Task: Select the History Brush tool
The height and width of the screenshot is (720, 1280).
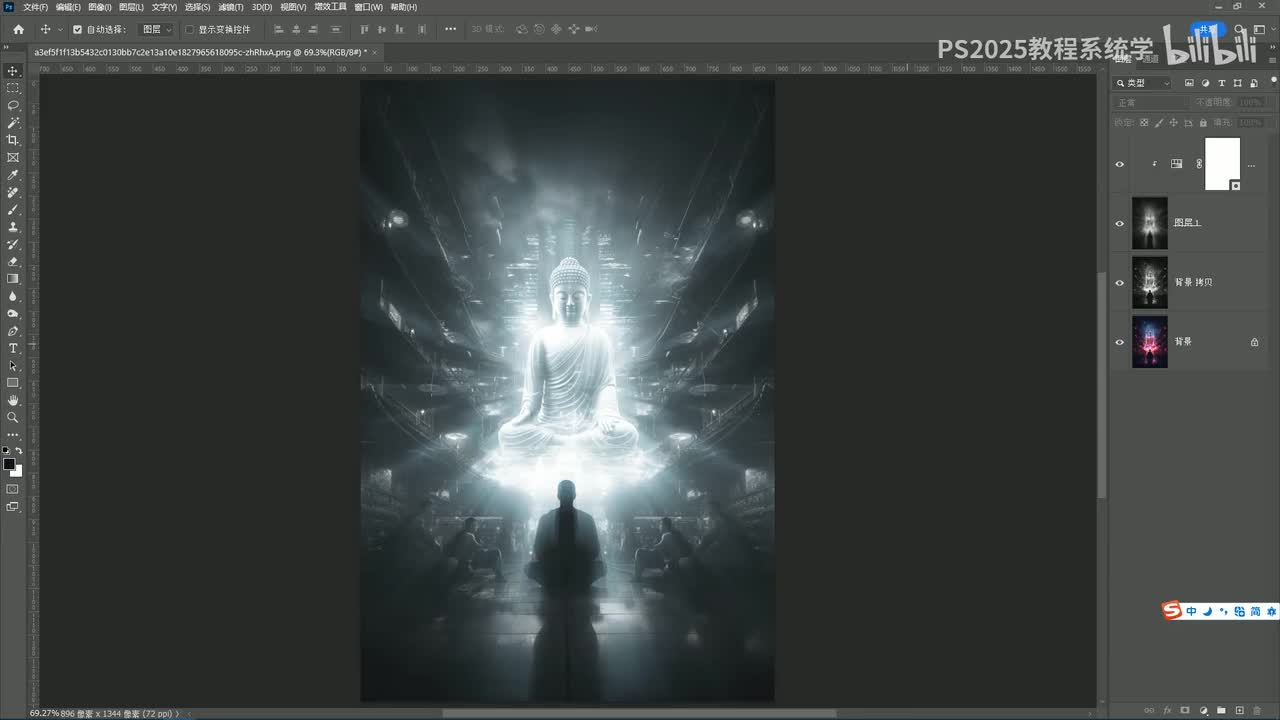Action: (x=13, y=244)
